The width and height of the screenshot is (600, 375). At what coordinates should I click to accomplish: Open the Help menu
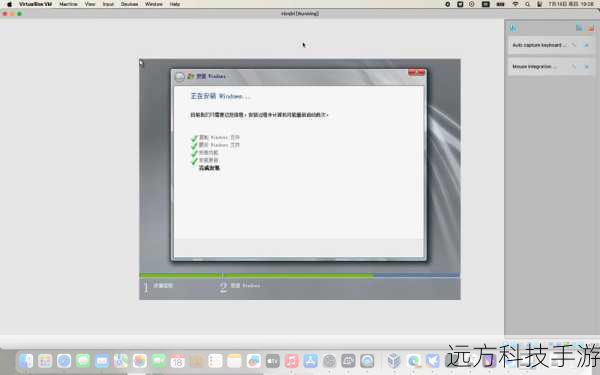click(175, 4)
